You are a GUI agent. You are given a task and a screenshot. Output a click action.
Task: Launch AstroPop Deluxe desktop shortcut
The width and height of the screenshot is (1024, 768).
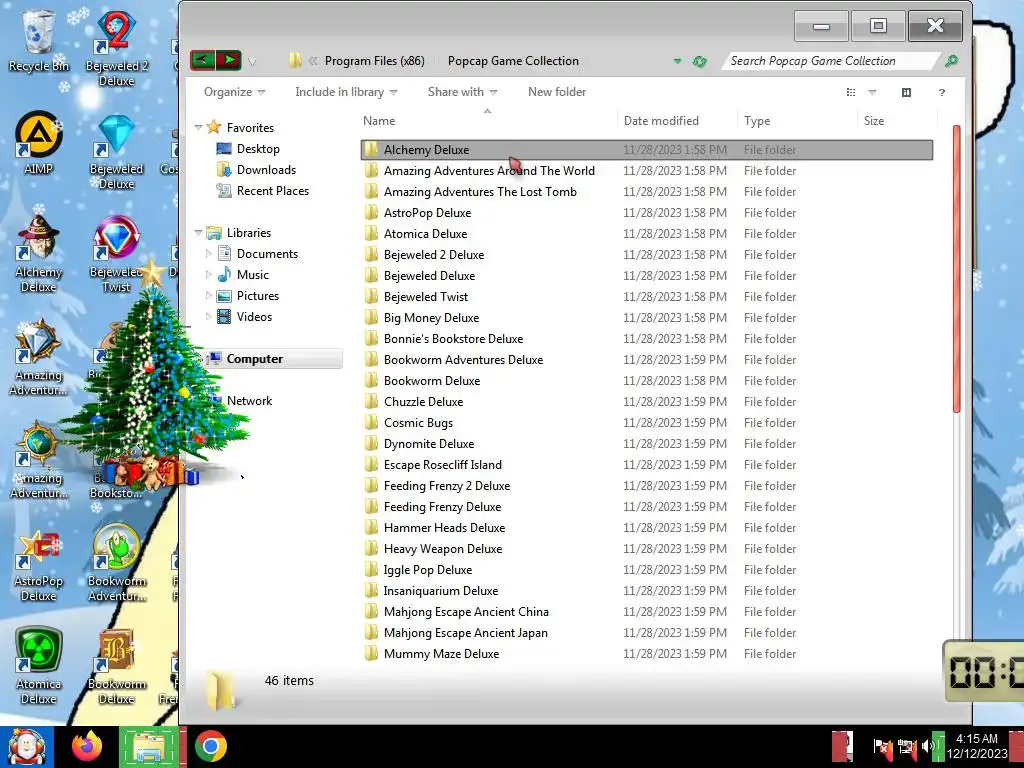(39, 565)
